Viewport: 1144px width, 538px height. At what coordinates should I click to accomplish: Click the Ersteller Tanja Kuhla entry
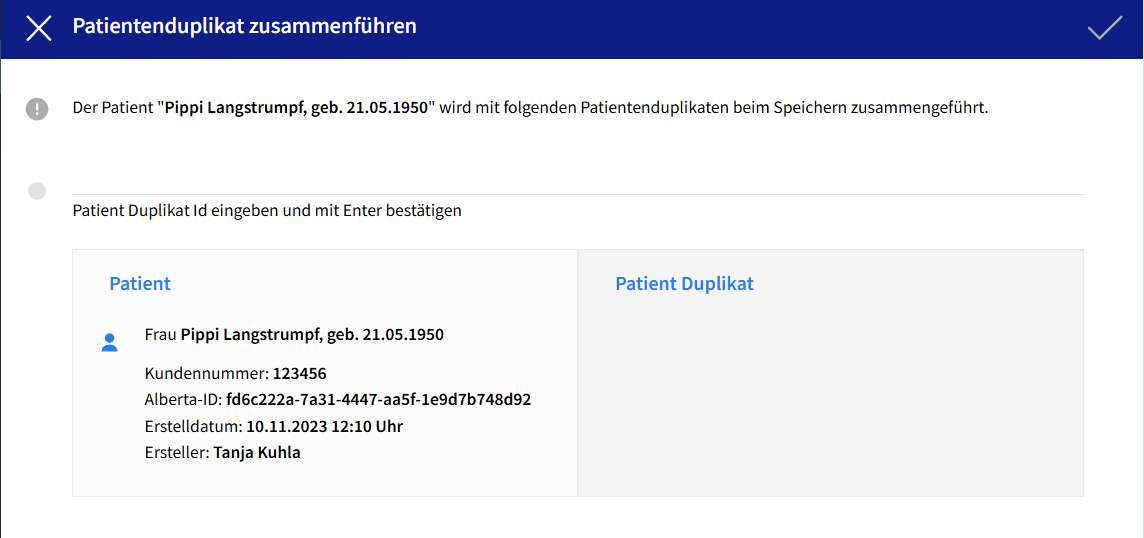click(257, 452)
